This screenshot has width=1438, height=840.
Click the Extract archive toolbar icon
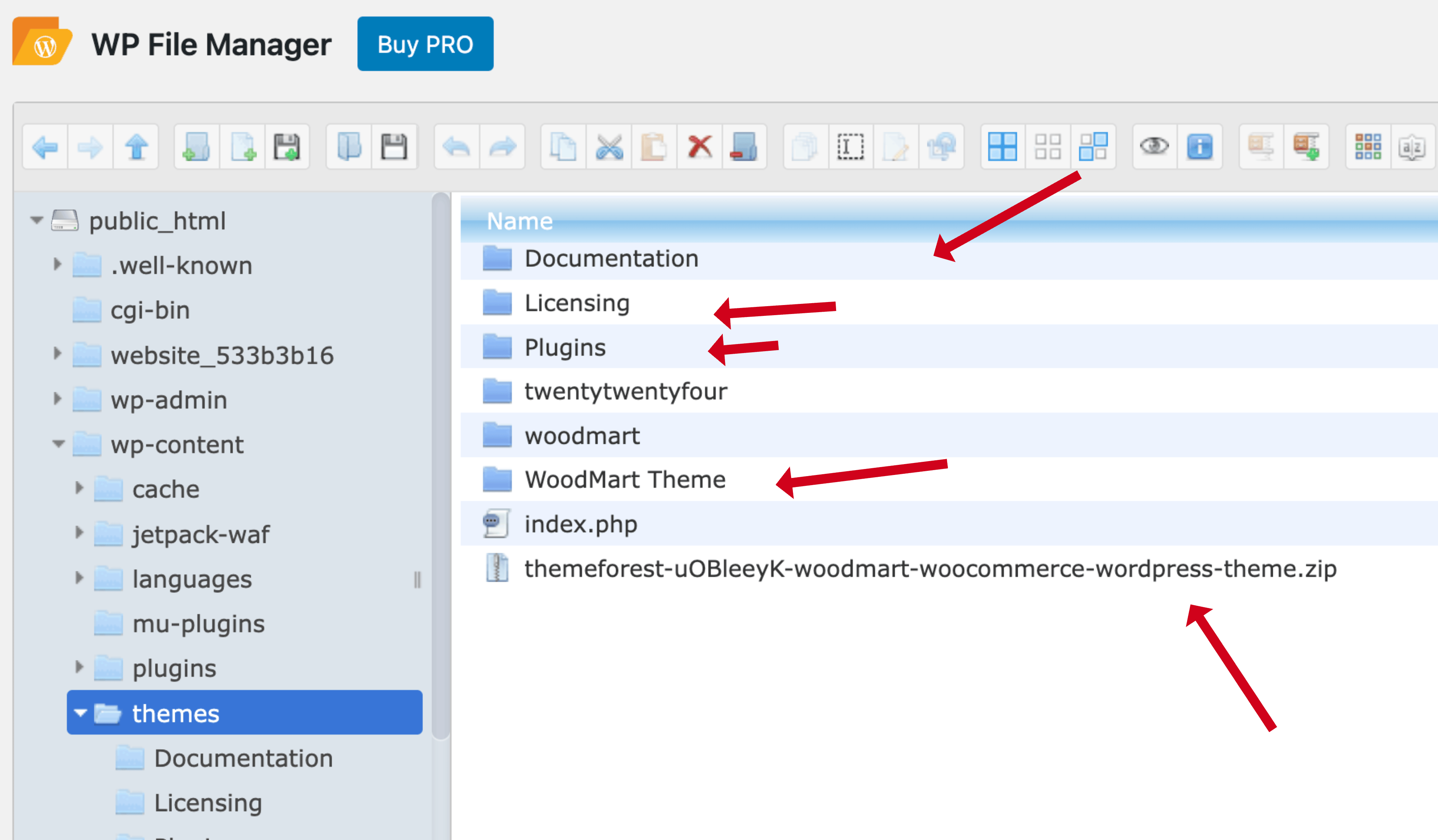(x=1261, y=147)
